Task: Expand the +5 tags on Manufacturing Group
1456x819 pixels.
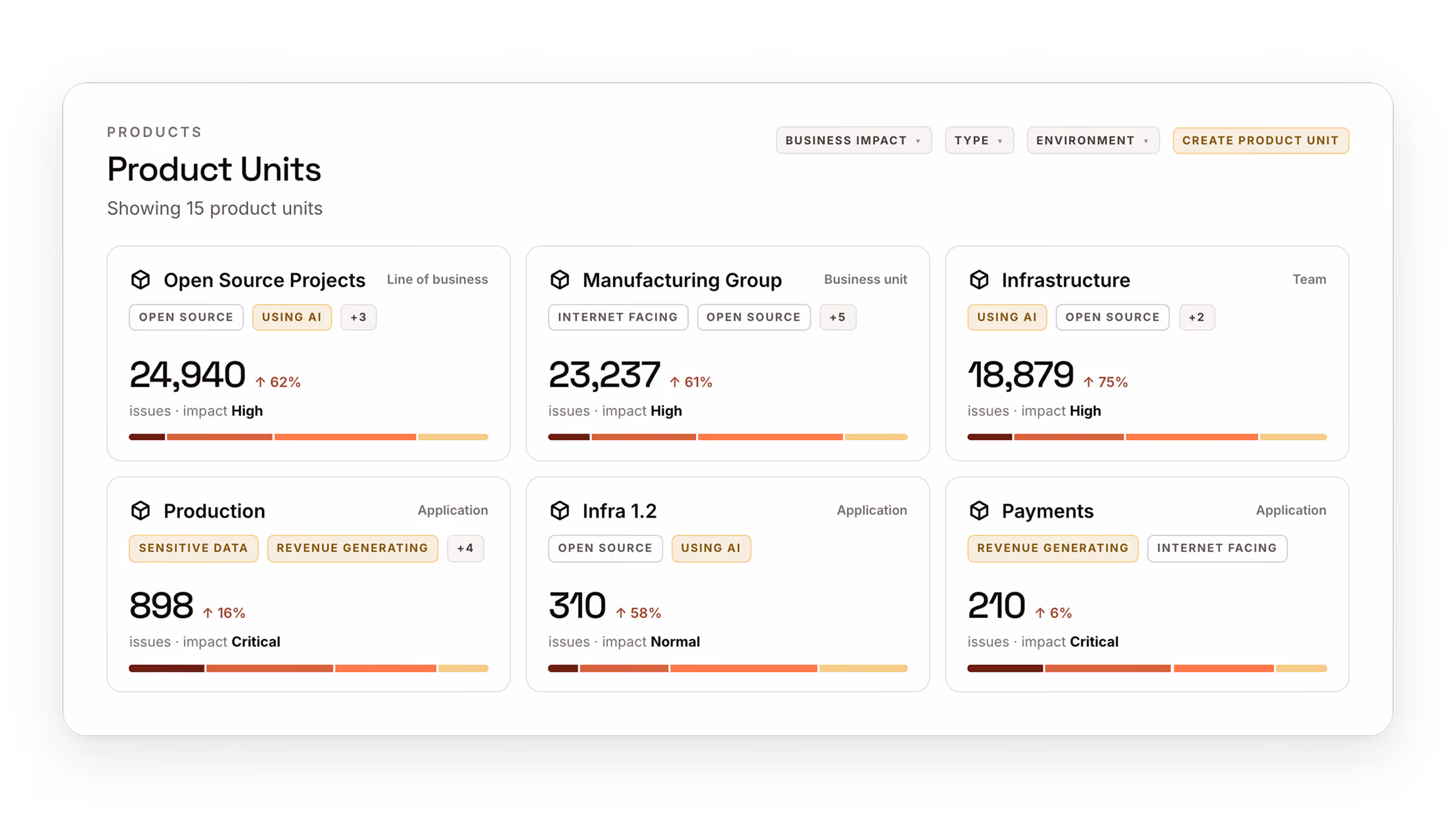Action: 838,317
